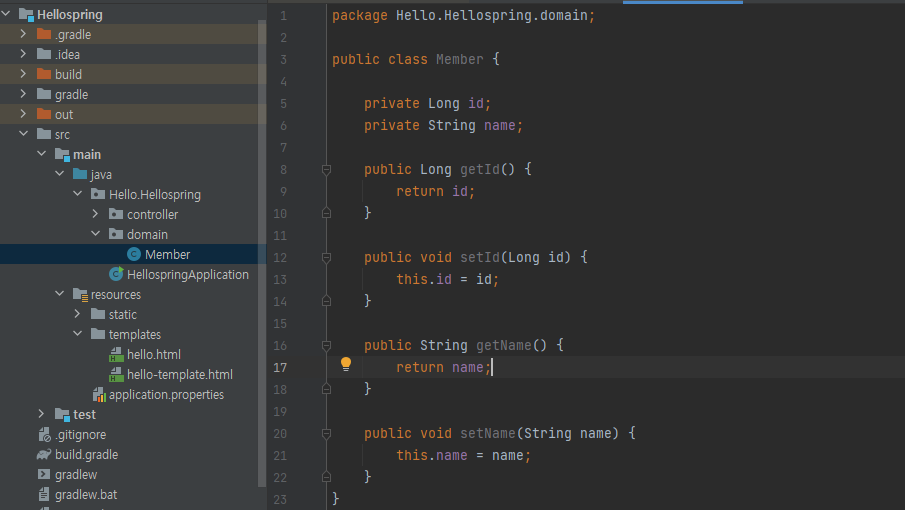Image resolution: width=905 pixels, height=510 pixels.
Task: Click the src folder icon
Action: click(44, 134)
